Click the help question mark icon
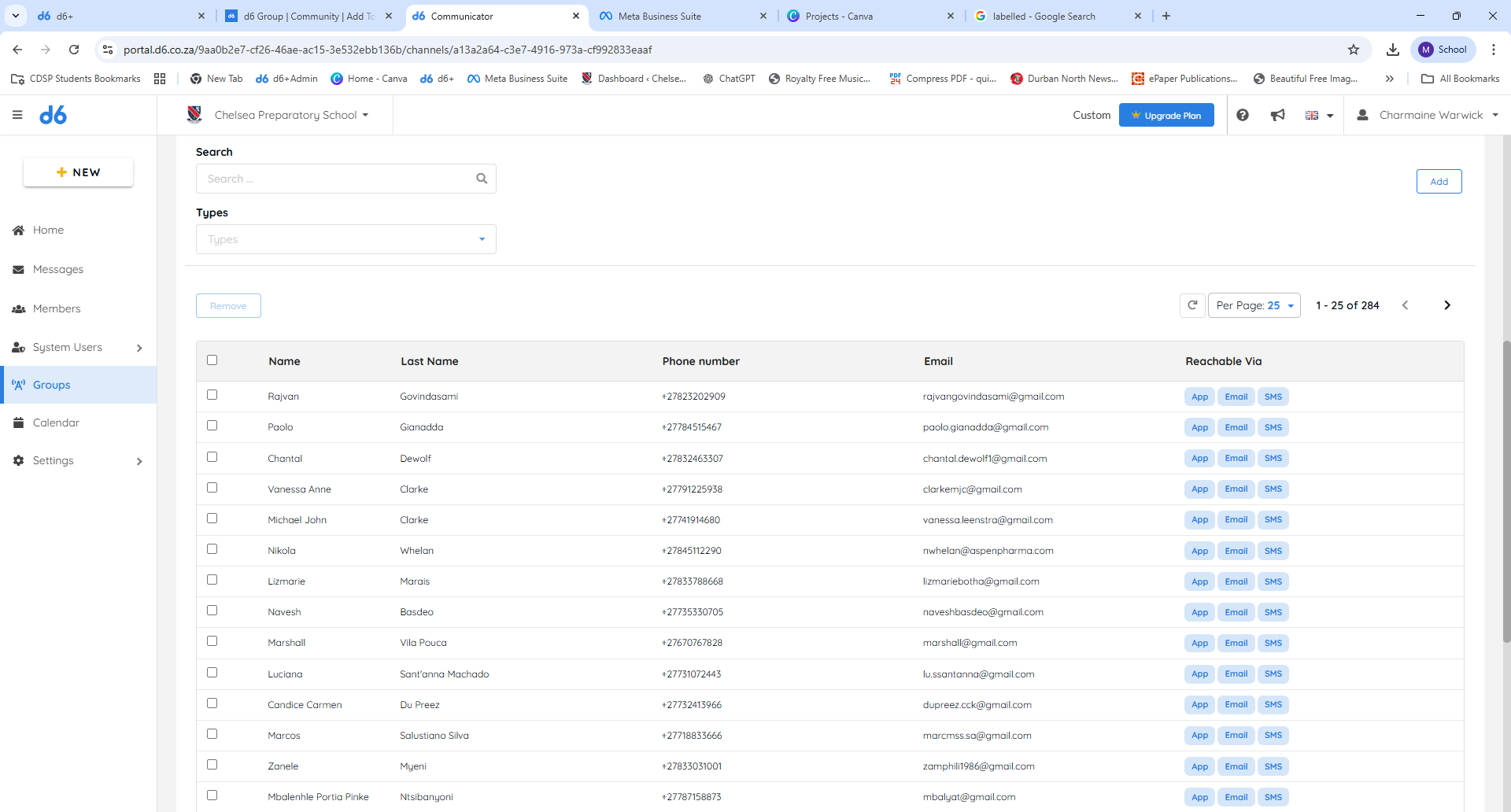The height and width of the screenshot is (812, 1511). [1243, 115]
